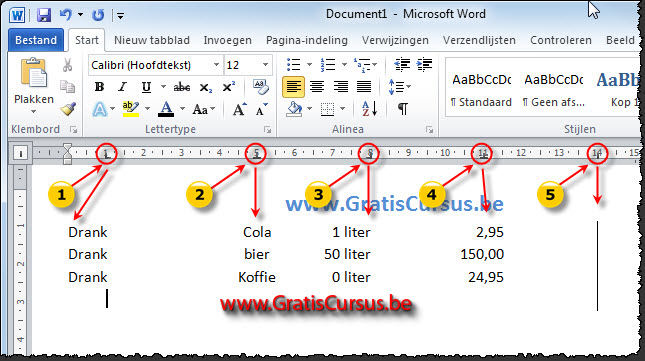Viewport: 645px width, 361px height.
Task: Apply the Standaard style
Action: [x=481, y=90]
